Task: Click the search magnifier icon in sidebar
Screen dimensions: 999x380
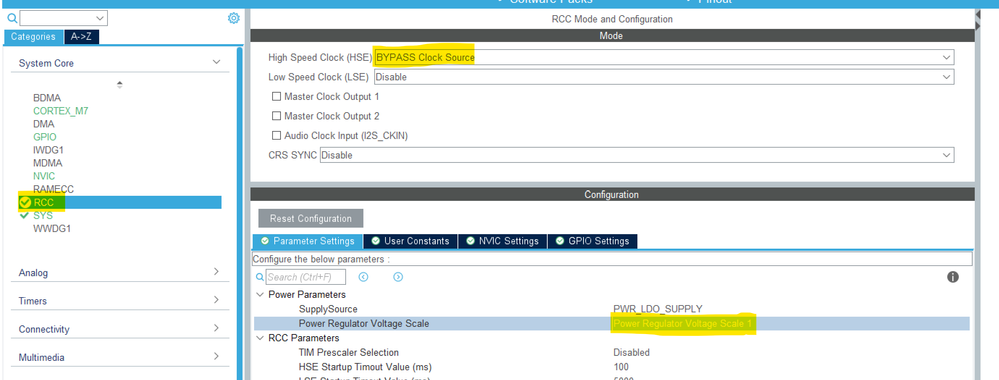Action: (12, 18)
